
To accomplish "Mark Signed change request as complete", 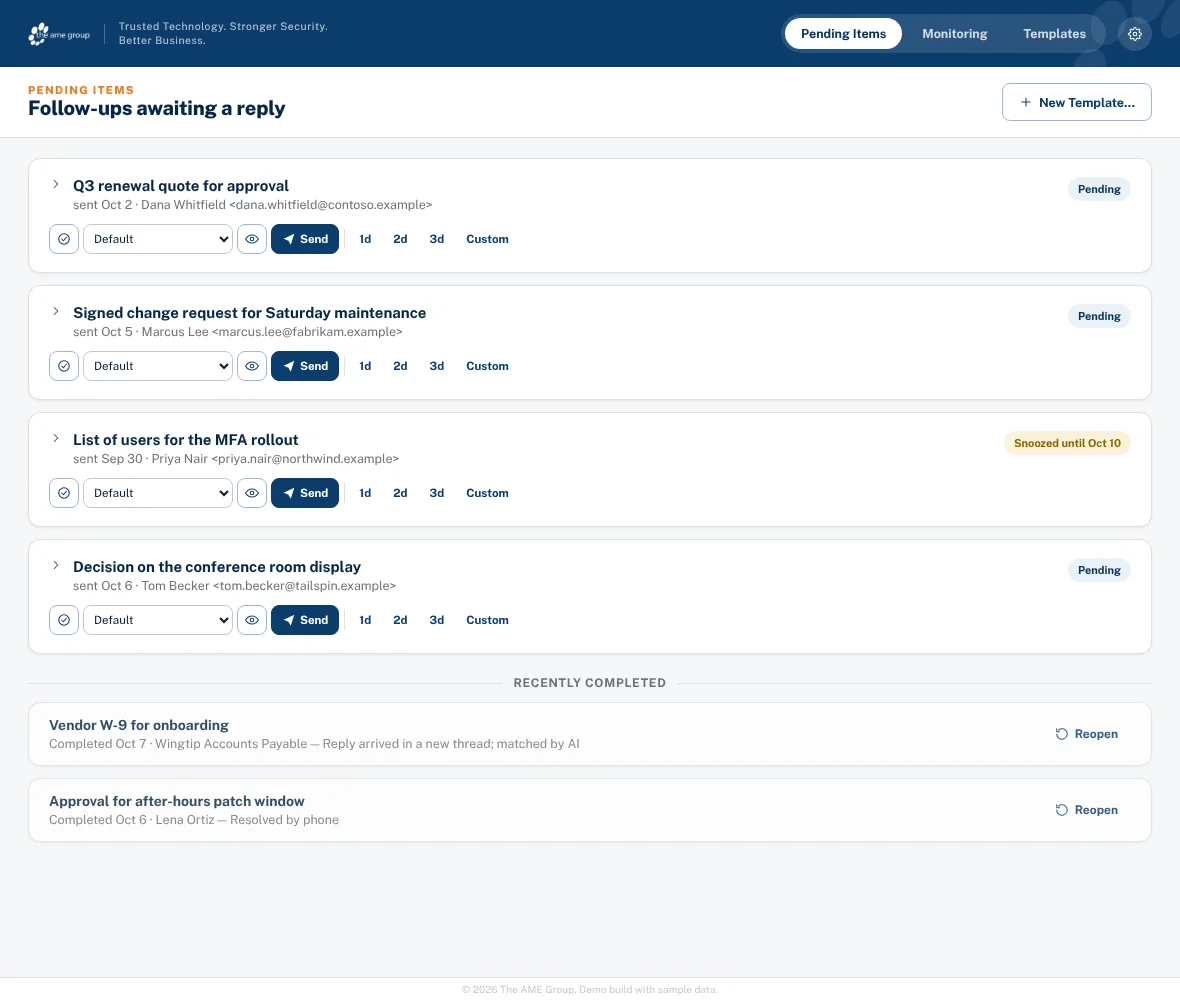I will 64,366.
